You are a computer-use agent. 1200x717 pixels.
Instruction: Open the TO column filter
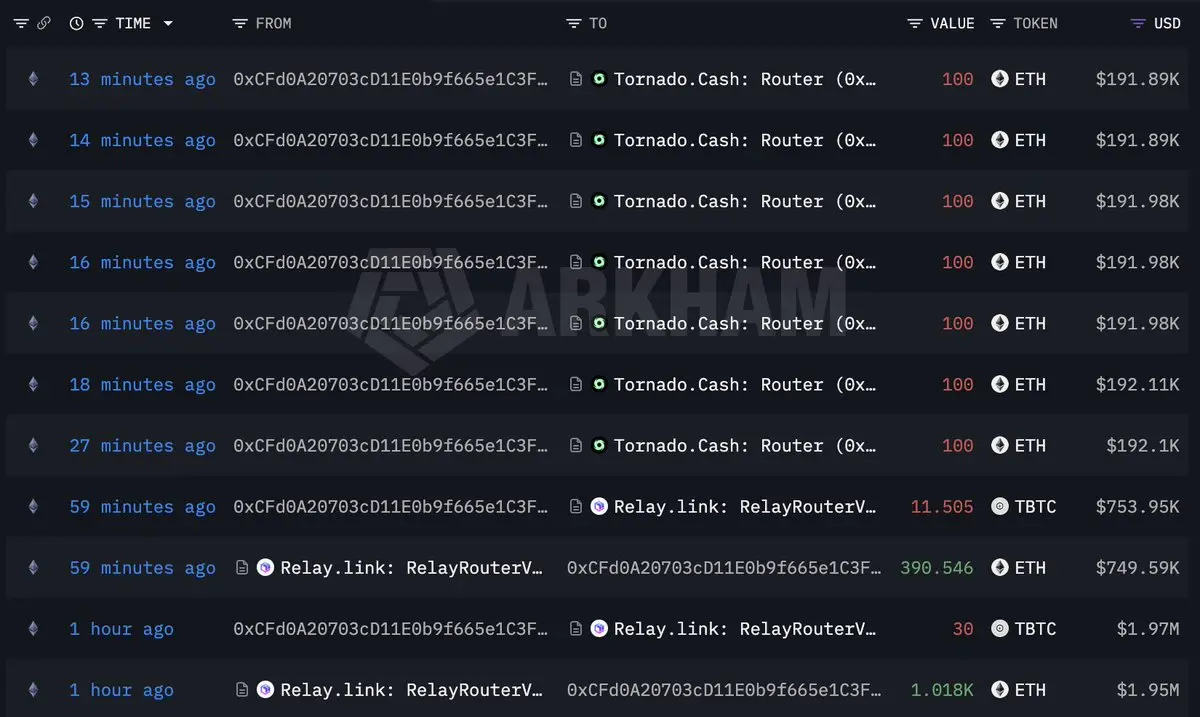[573, 23]
